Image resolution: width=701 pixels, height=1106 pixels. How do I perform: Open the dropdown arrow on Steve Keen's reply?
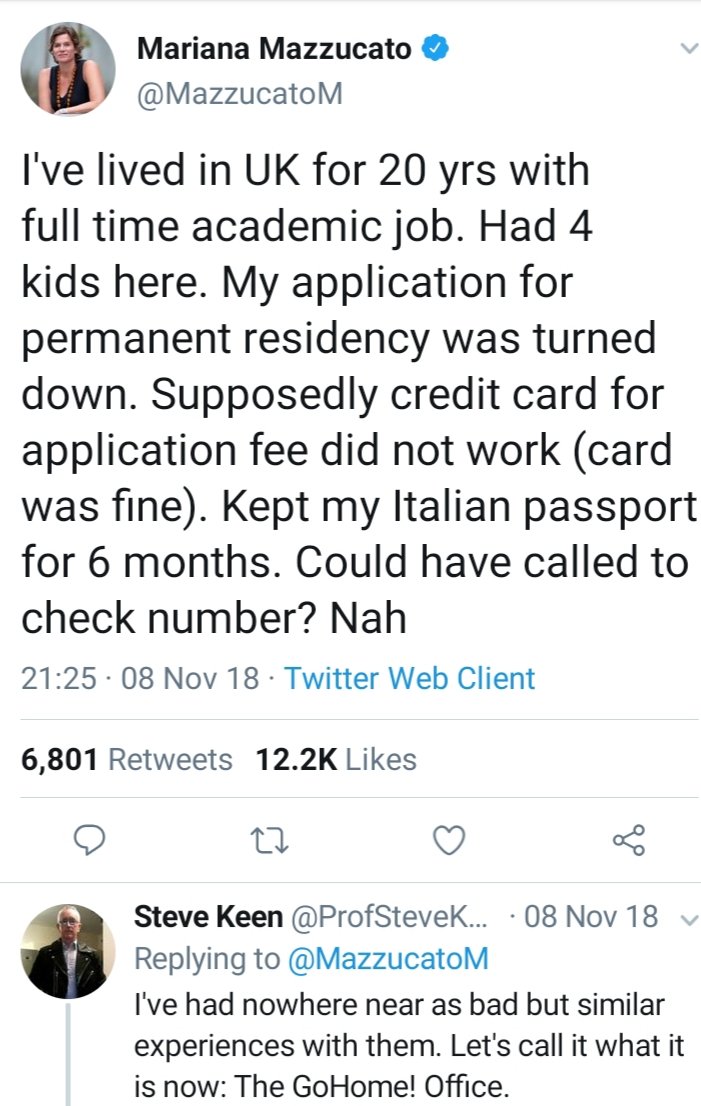(x=686, y=918)
